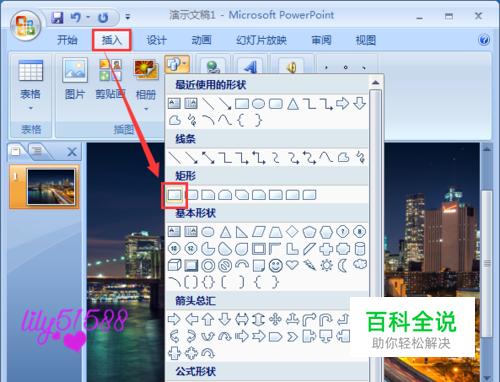Screen dimensions: 500x382
Task: Click the hyperlink globe icon
Action: tap(213, 67)
